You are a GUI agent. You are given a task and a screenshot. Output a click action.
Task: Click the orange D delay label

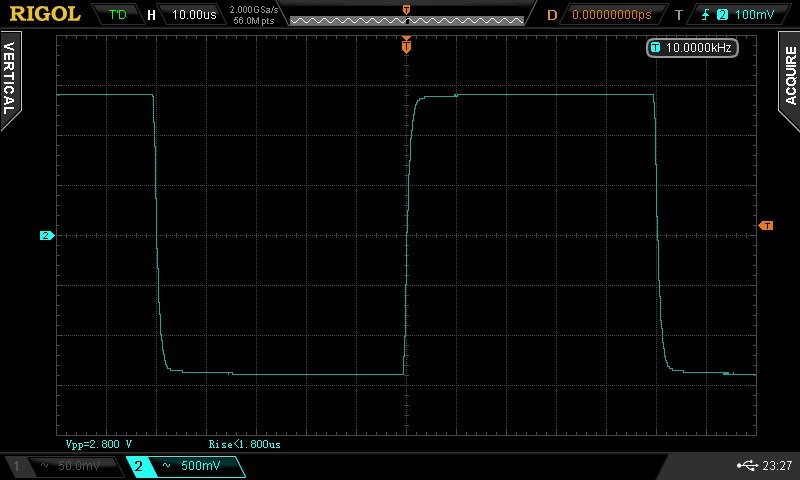552,15
